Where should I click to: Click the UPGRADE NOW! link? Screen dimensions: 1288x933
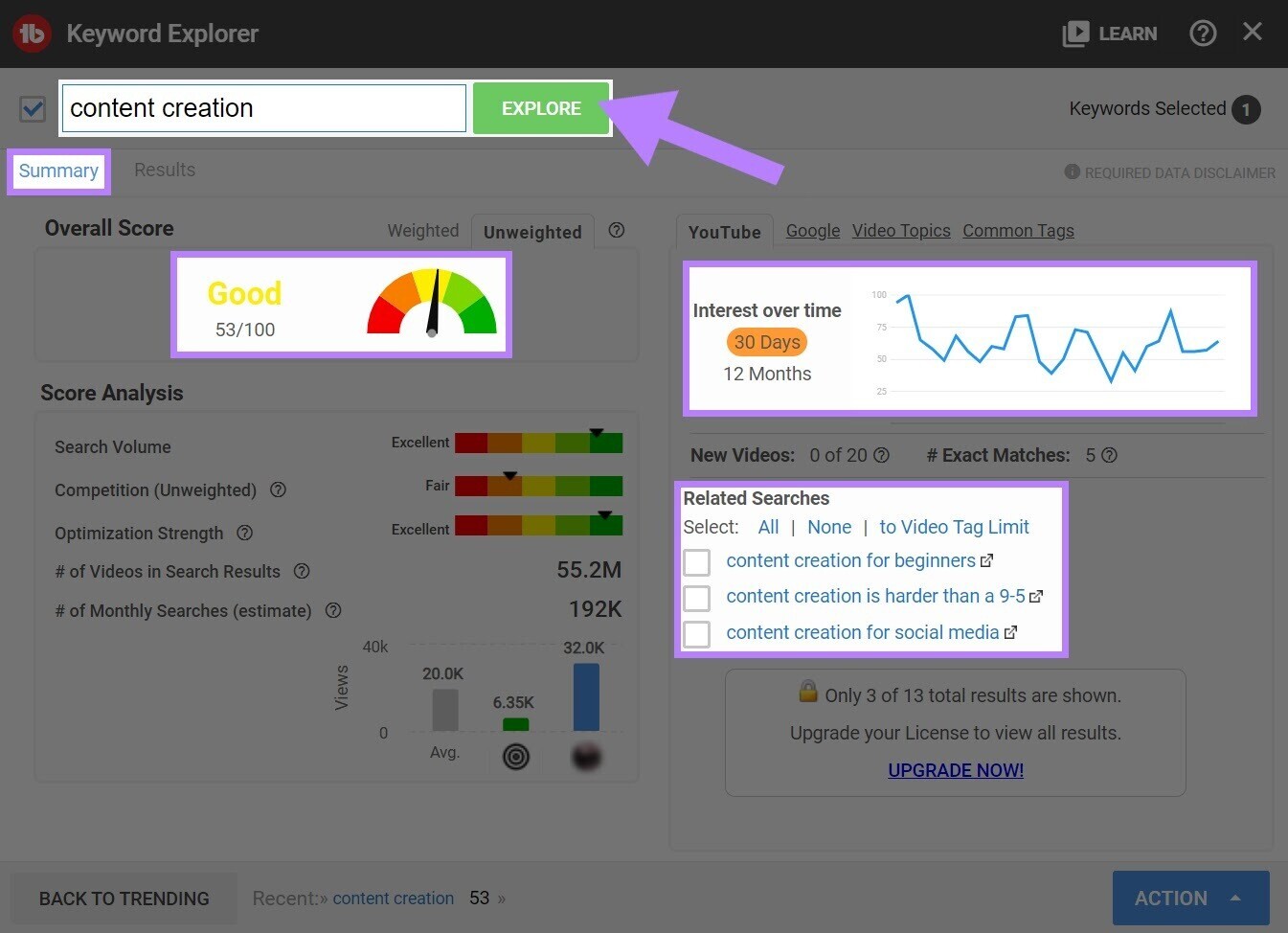coord(956,770)
